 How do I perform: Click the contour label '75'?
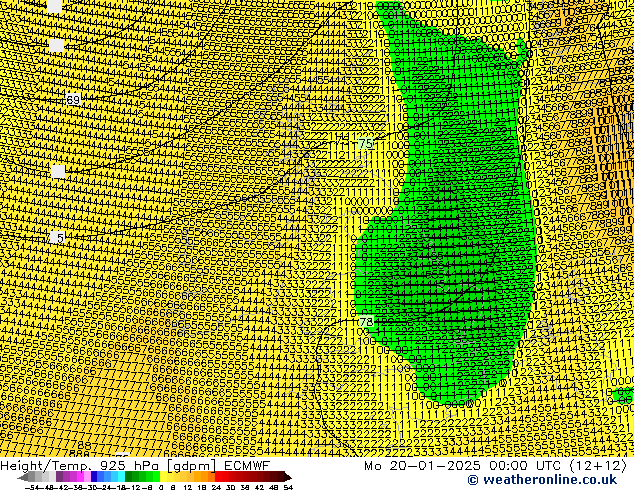click(x=366, y=144)
